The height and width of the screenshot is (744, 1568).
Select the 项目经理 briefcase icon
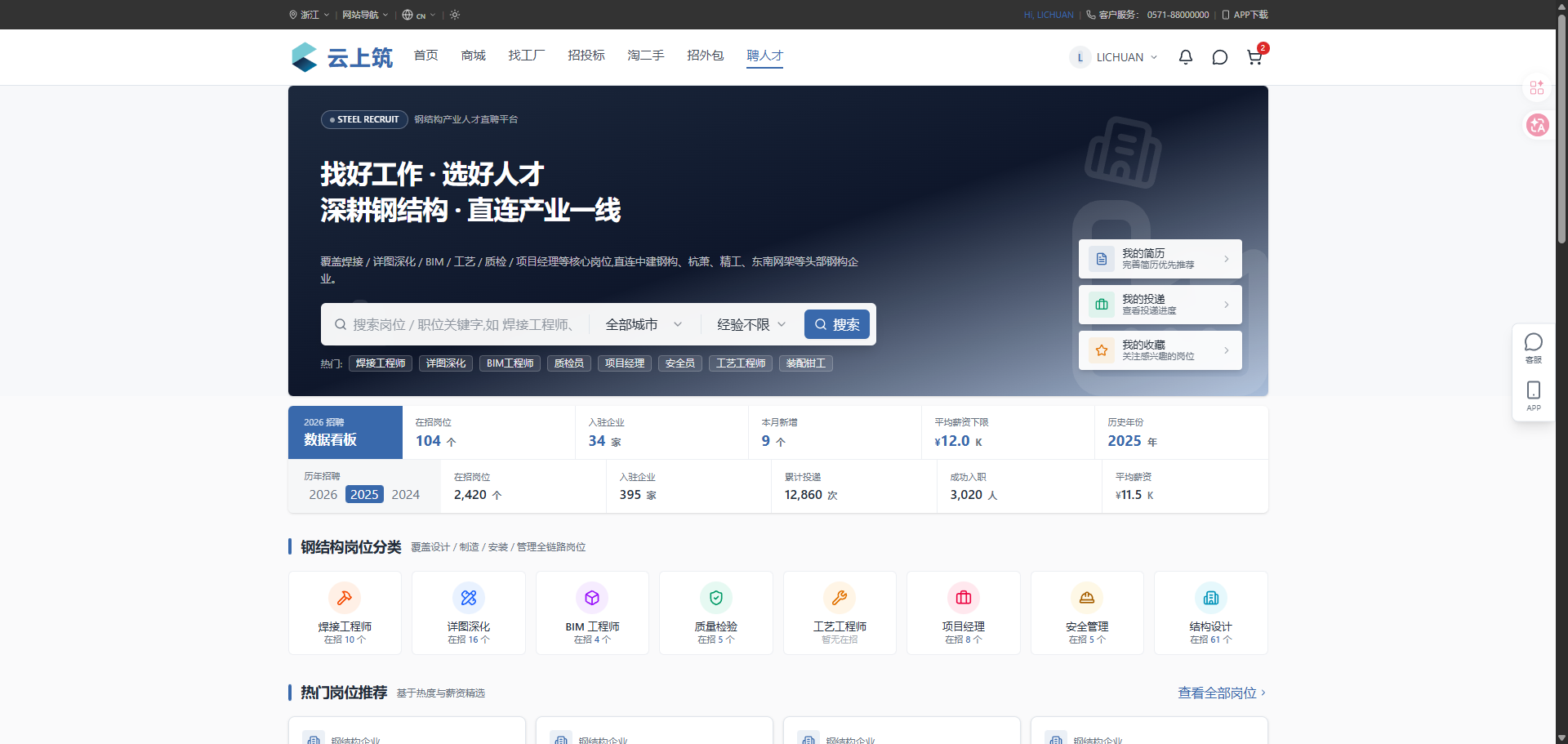pos(964,598)
